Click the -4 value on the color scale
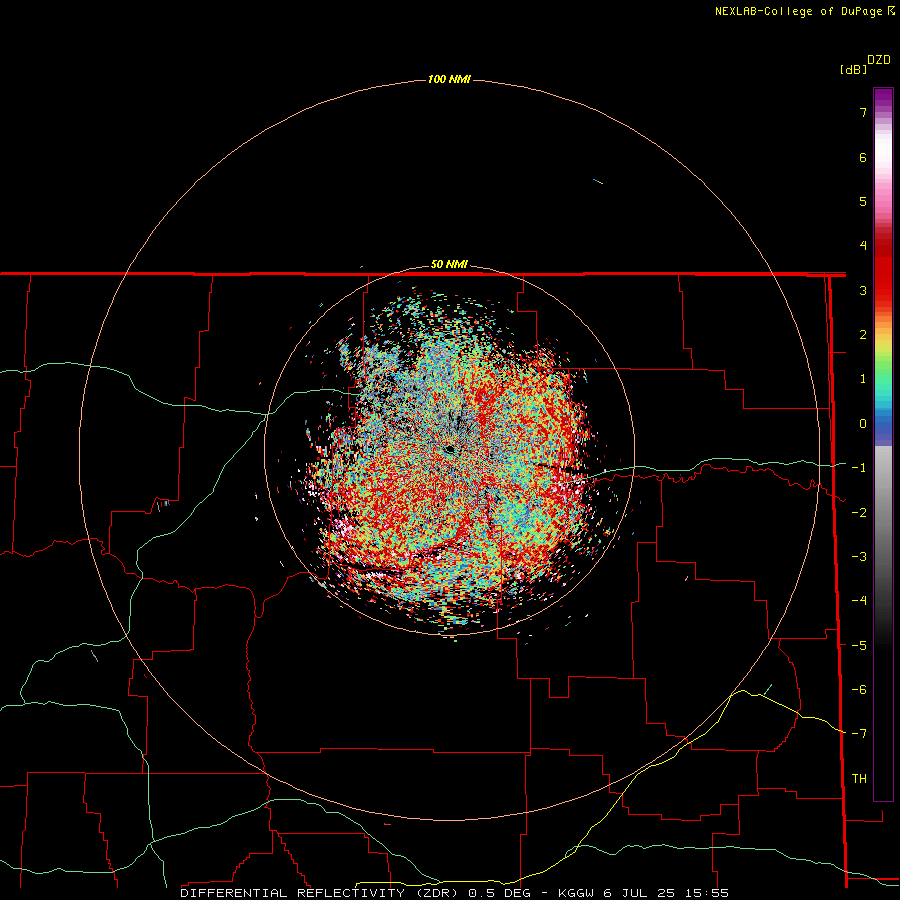Screen dimensions: 900x900 (859, 601)
